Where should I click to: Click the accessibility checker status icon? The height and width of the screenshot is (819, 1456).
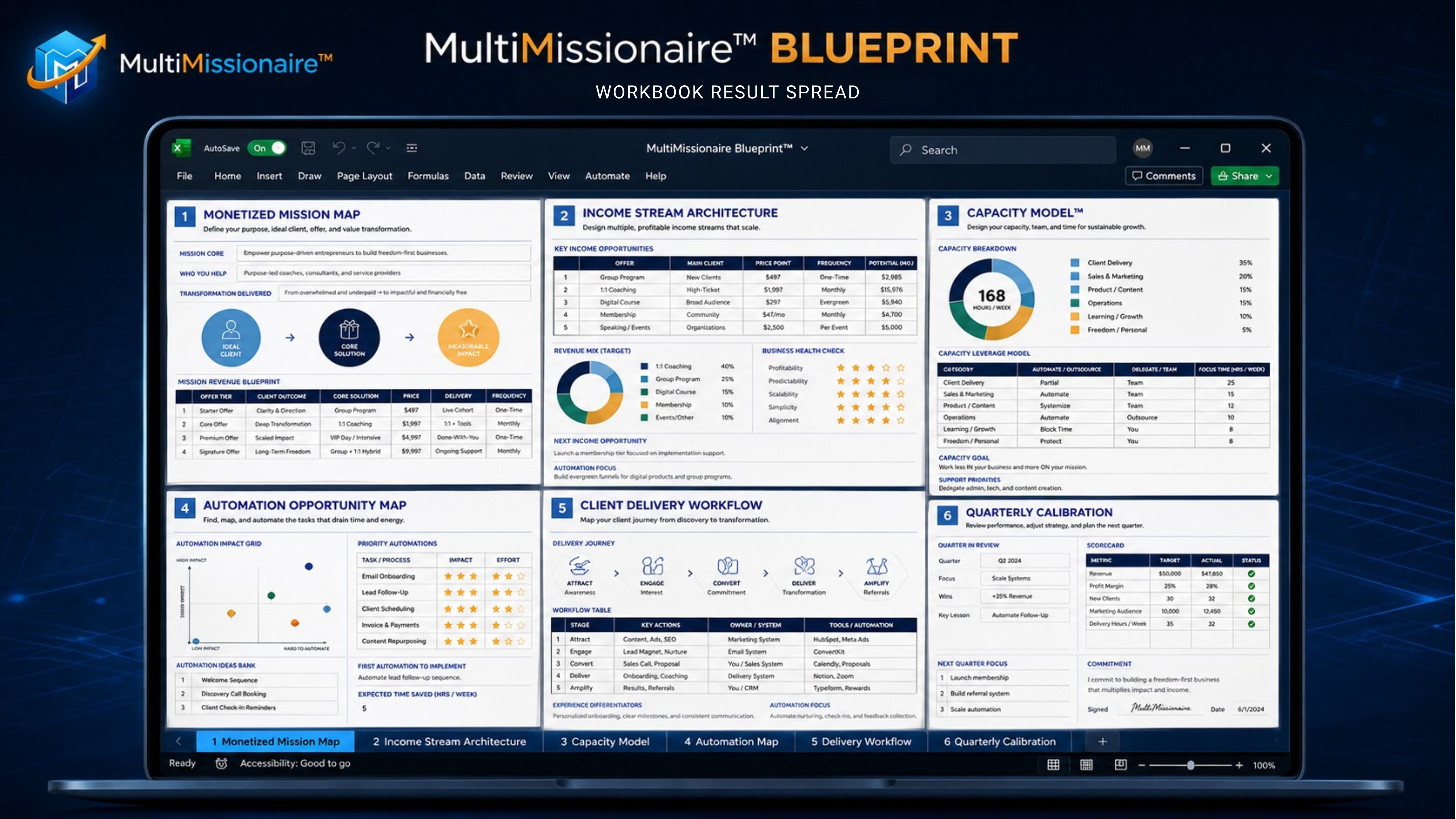[221, 764]
